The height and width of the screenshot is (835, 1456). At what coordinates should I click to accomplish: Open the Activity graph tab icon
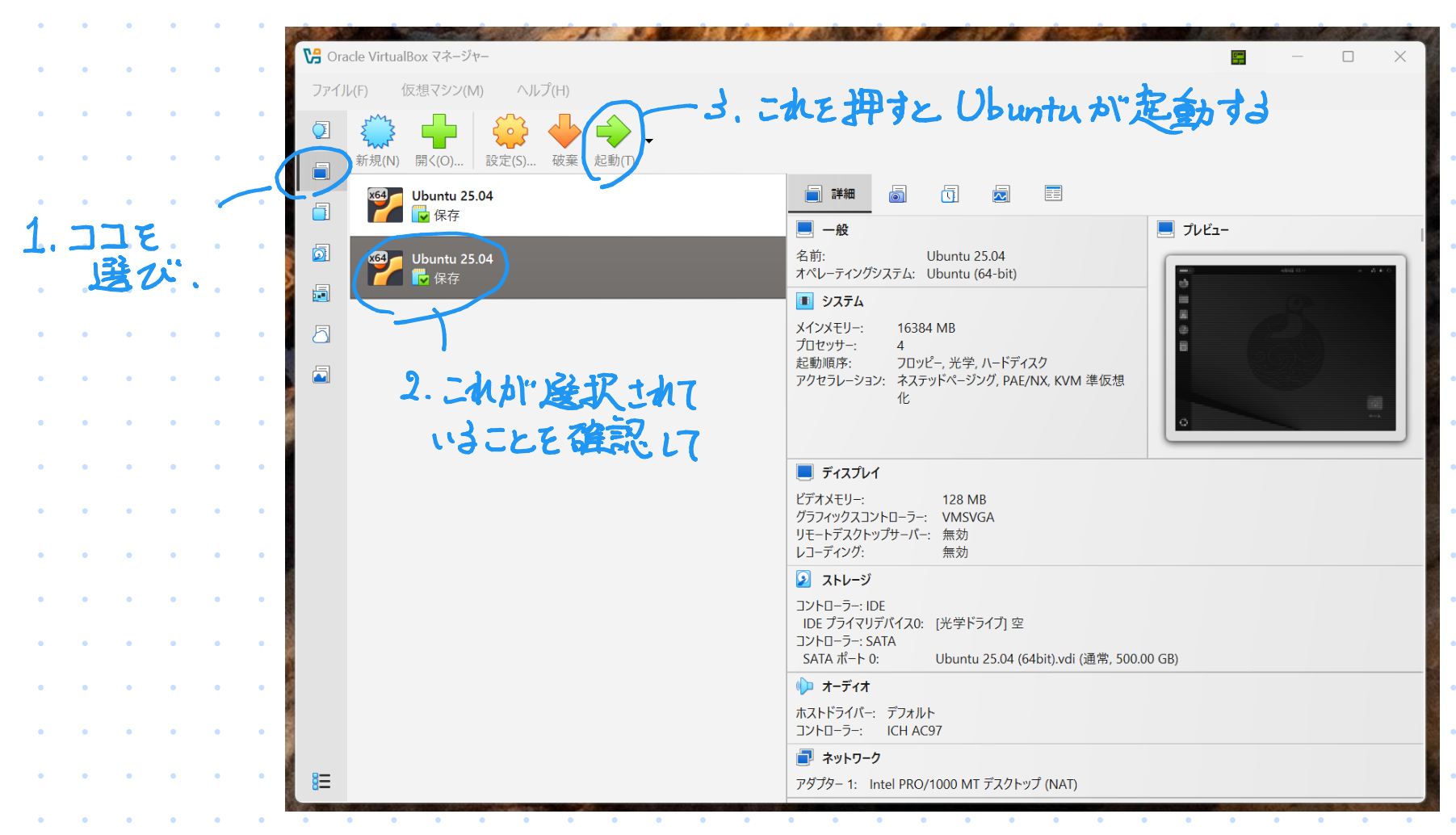(1001, 194)
